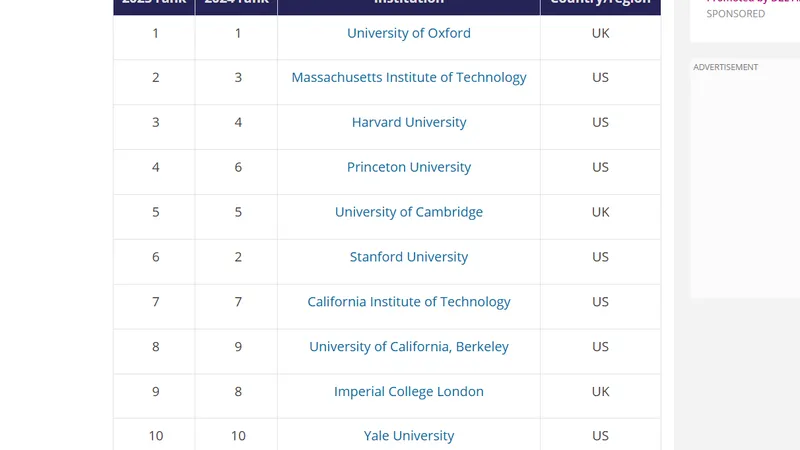Open the University of Cambridge link
This screenshot has height=450, width=800.
point(409,212)
